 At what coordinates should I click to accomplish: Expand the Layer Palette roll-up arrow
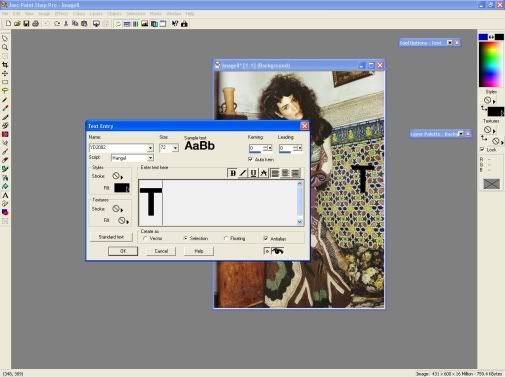click(x=461, y=134)
